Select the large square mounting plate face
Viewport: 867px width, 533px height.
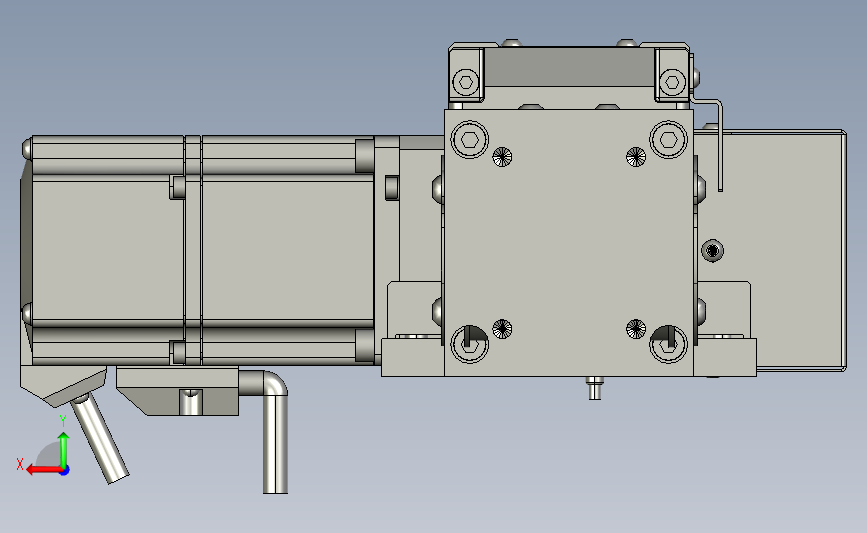pos(568,243)
